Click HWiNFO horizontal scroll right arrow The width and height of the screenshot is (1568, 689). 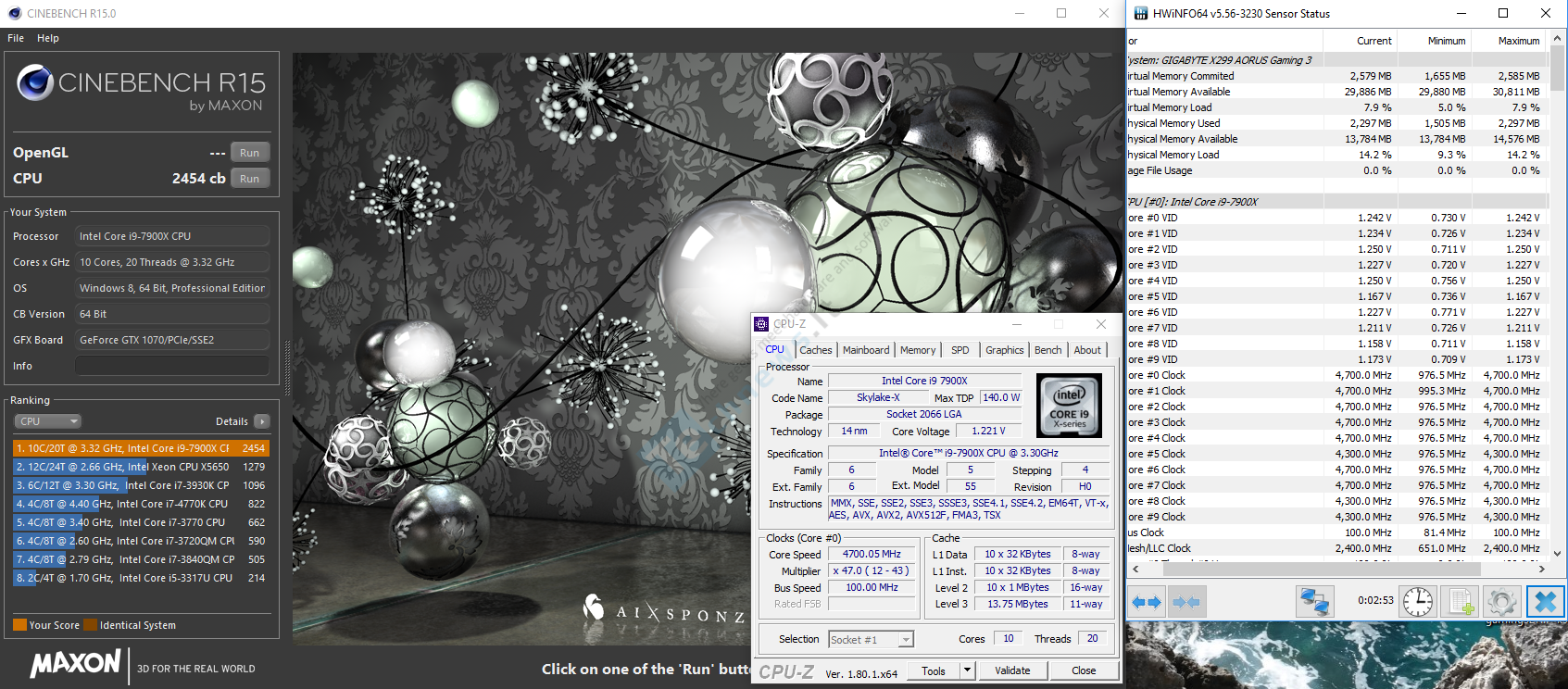(1541, 569)
